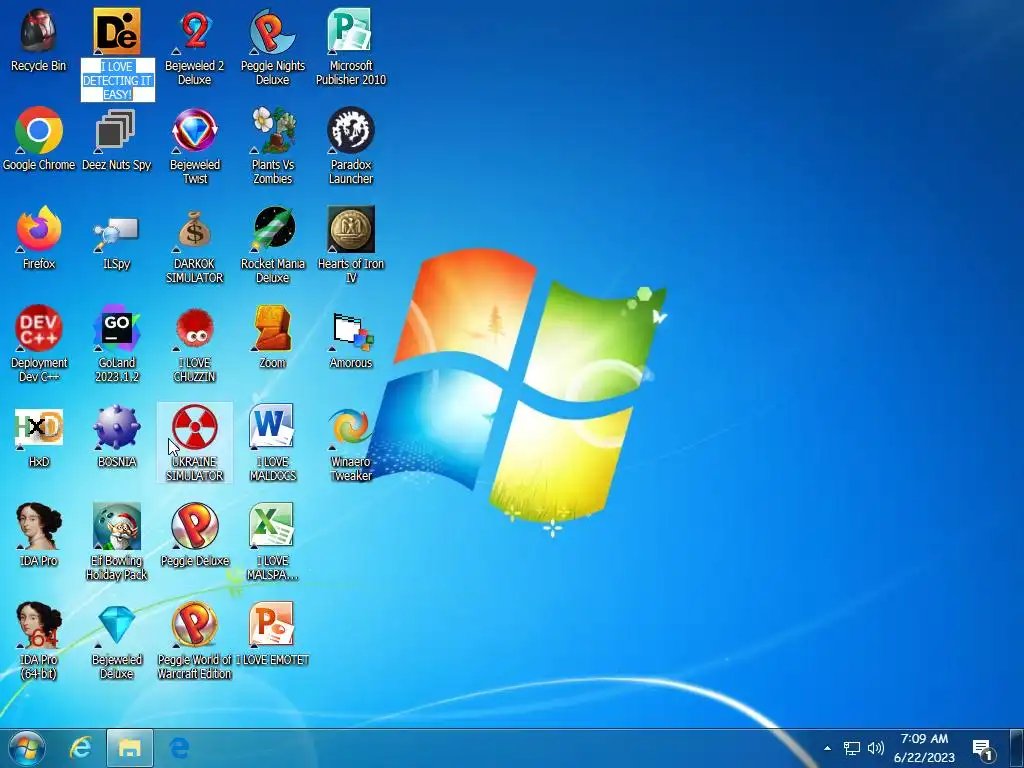This screenshot has width=1024, height=768.
Task: Click the I LOVE MALDOCS Word icon
Action: 272,427
